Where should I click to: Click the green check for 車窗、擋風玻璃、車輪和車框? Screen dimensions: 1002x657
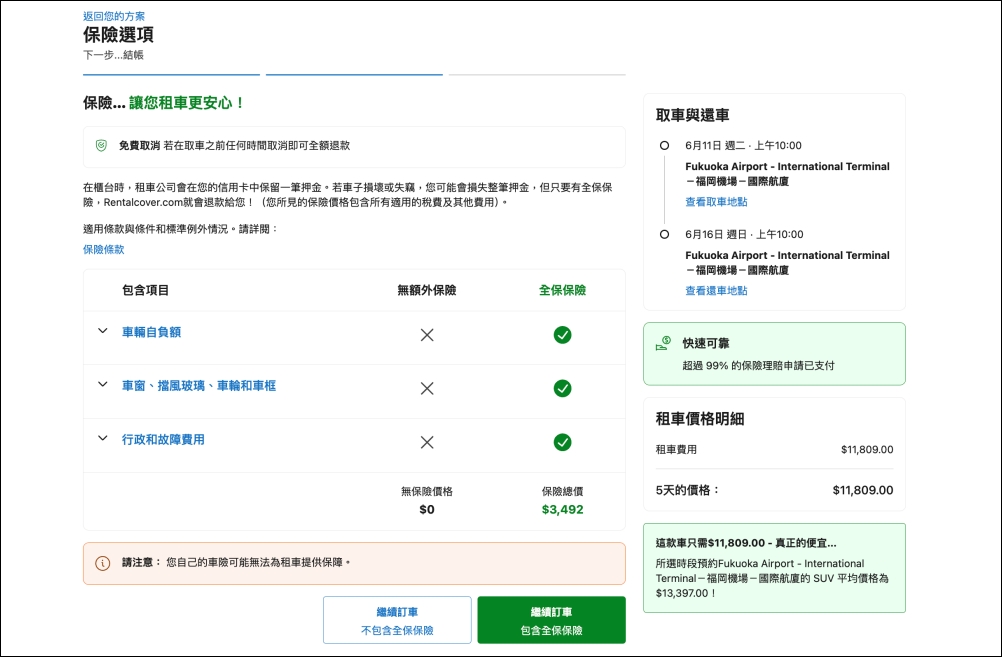coord(562,389)
